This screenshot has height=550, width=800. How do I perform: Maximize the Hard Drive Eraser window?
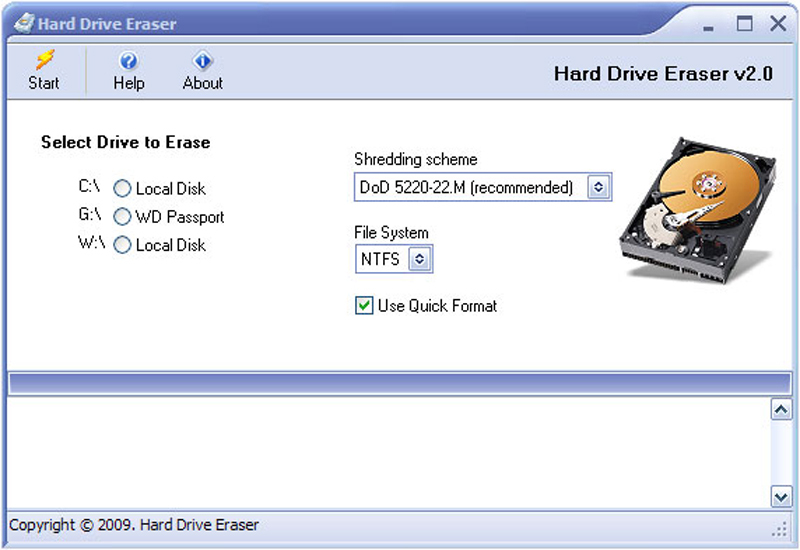click(744, 23)
